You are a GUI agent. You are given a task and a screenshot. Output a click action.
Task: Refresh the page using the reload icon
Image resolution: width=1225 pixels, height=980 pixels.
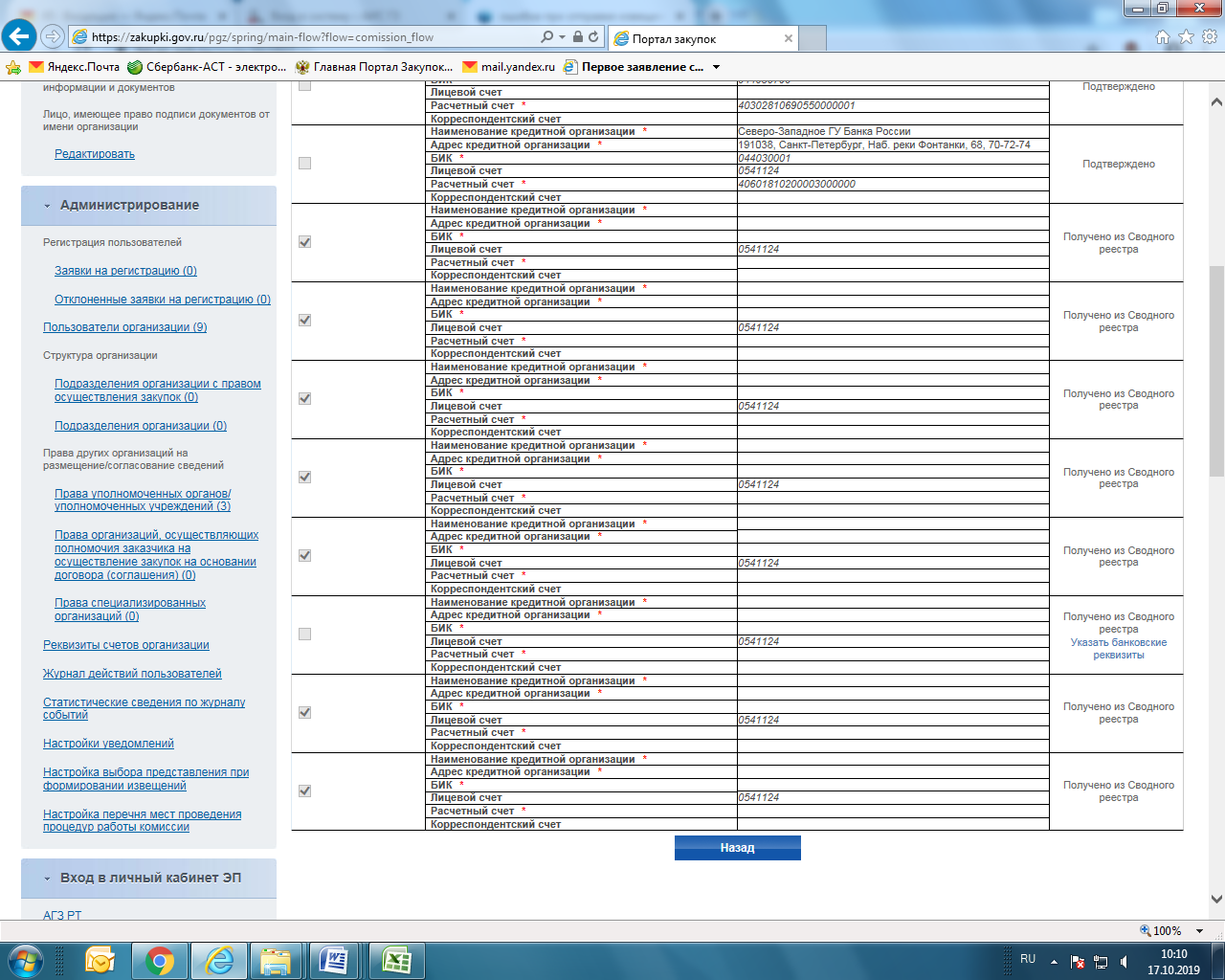point(593,37)
